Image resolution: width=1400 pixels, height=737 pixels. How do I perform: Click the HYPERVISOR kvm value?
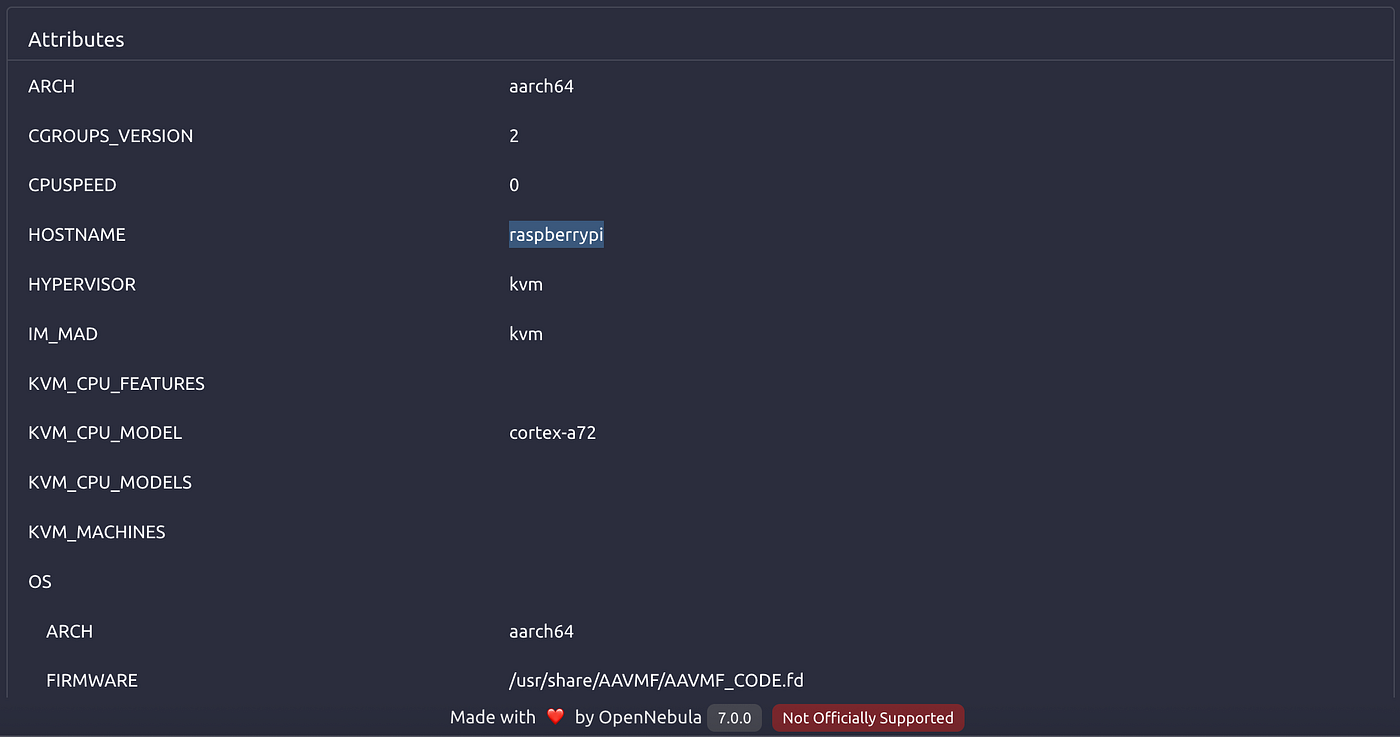pos(526,284)
